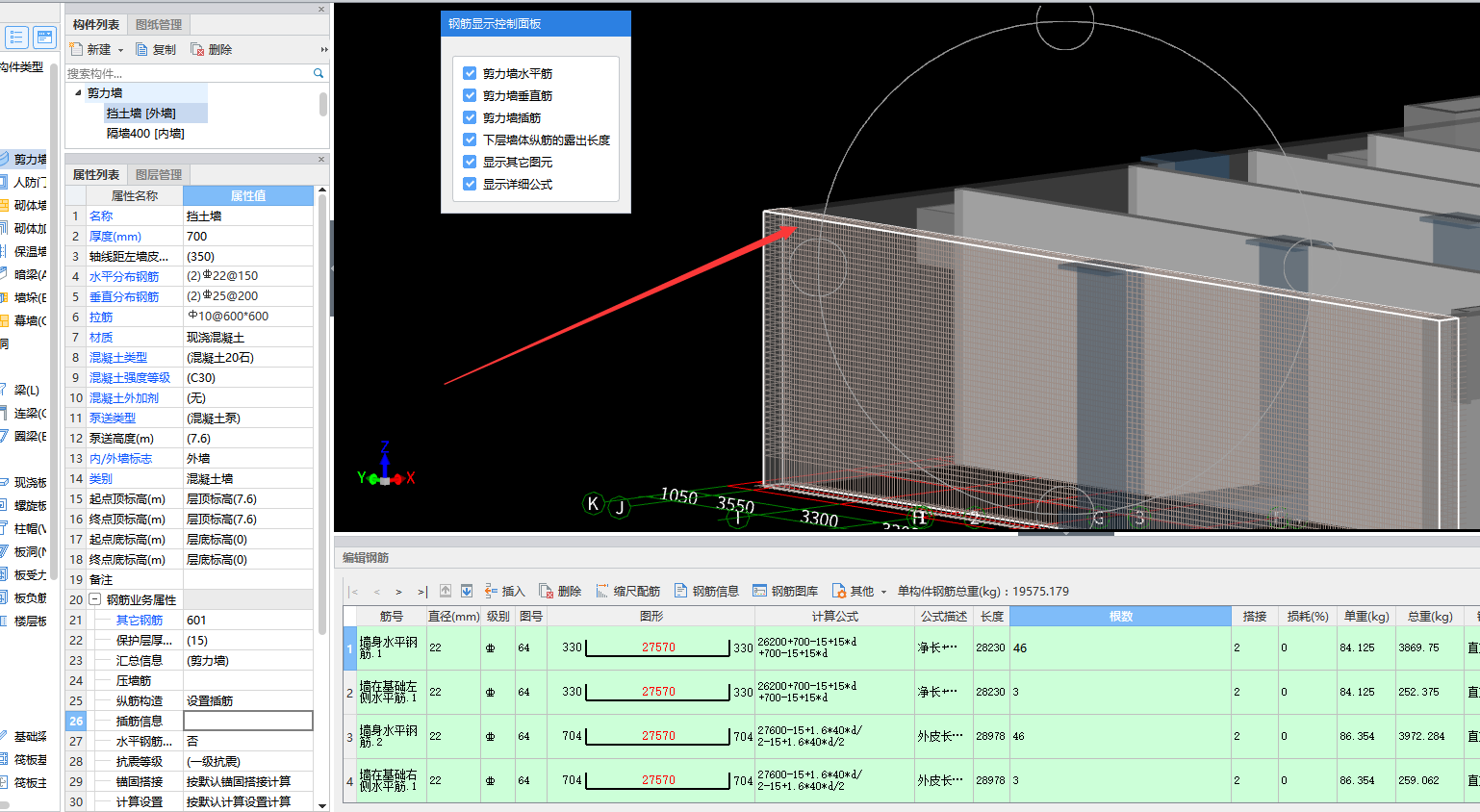Switch to the 属性列表 tab
The image size is (1480, 812).
[96, 174]
